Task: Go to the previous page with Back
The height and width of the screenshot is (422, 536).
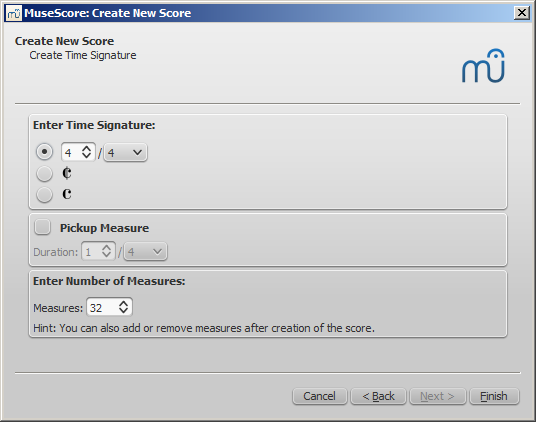Action: (378, 396)
